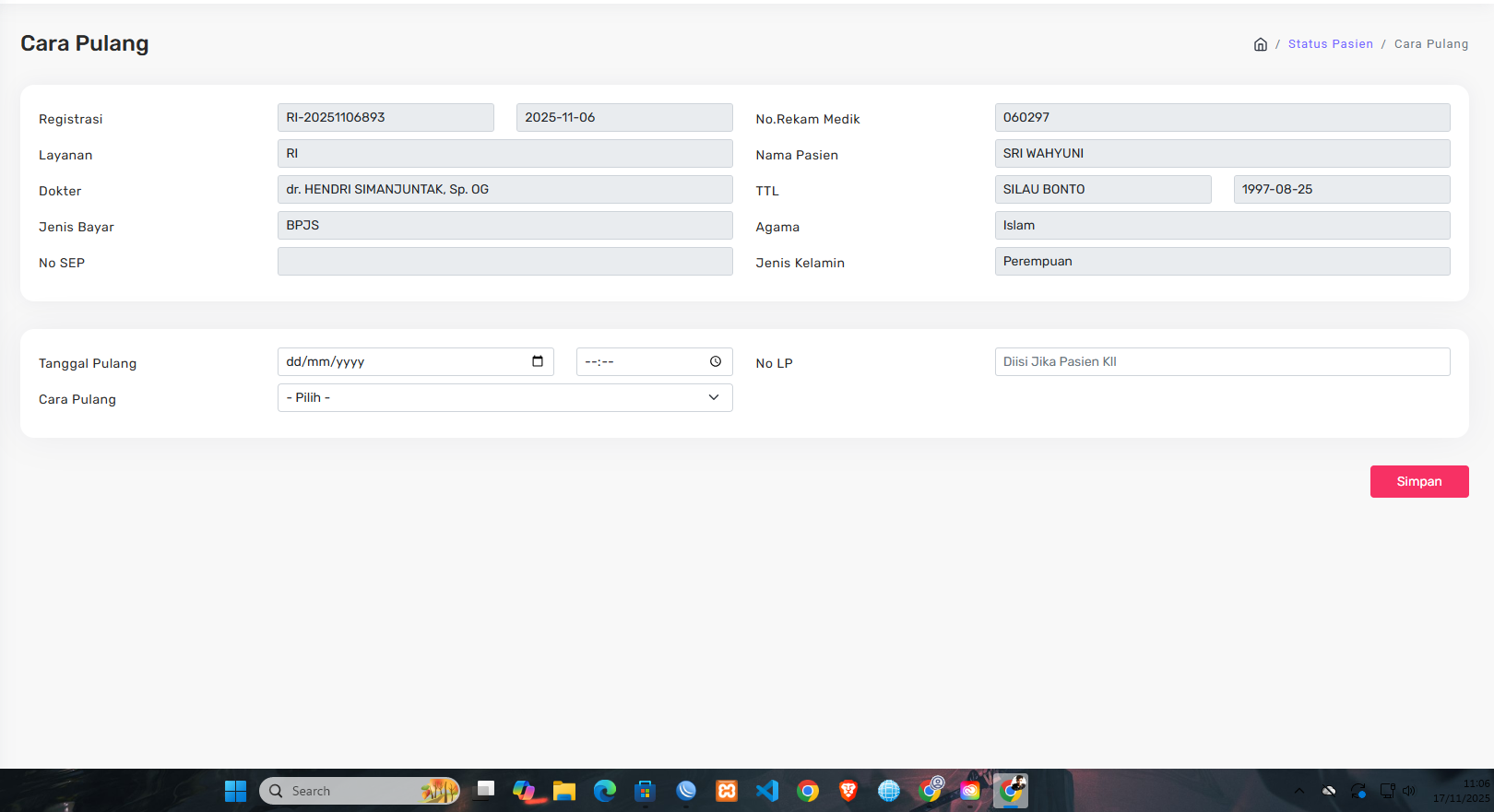
Task: Focus the No LP input field
Action: pyautogui.click(x=1223, y=361)
